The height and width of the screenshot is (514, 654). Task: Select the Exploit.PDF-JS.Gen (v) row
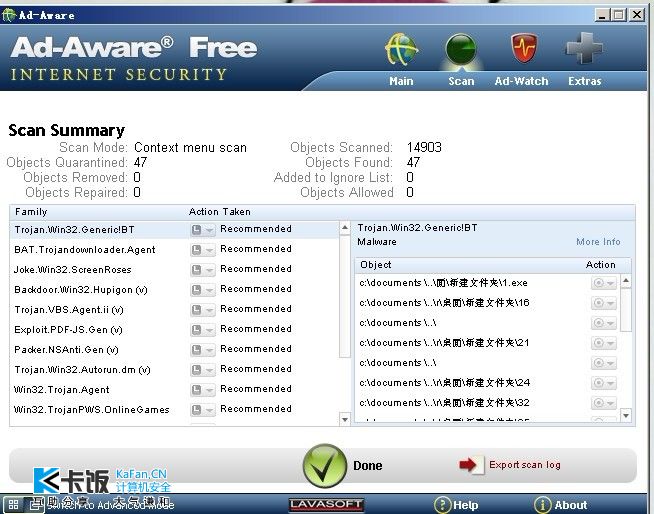[x=174, y=330]
